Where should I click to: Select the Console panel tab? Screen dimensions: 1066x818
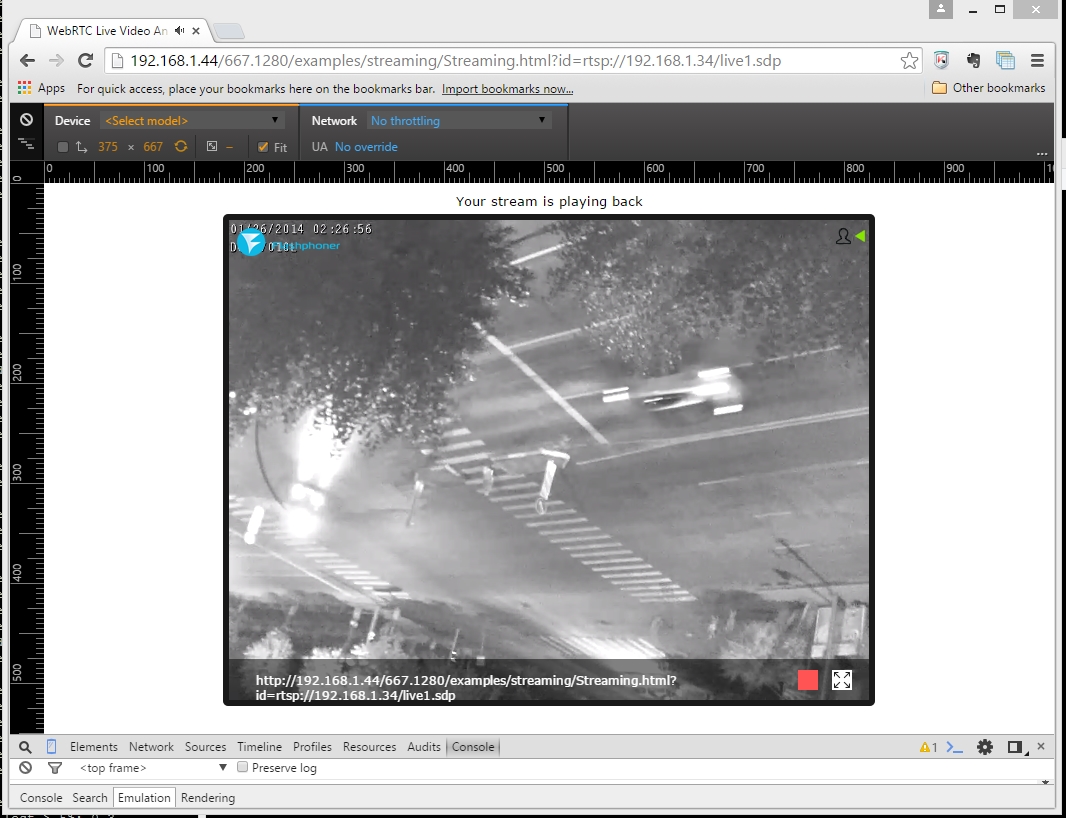[x=473, y=747]
